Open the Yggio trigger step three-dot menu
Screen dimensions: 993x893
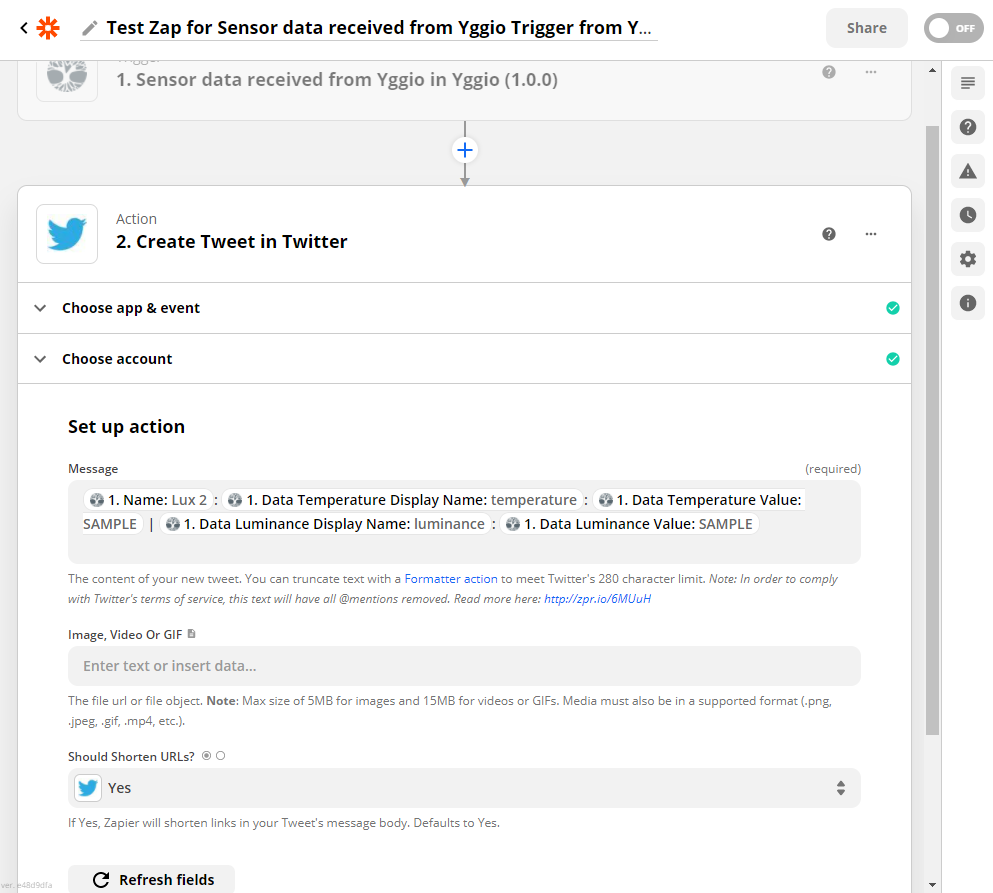871,72
